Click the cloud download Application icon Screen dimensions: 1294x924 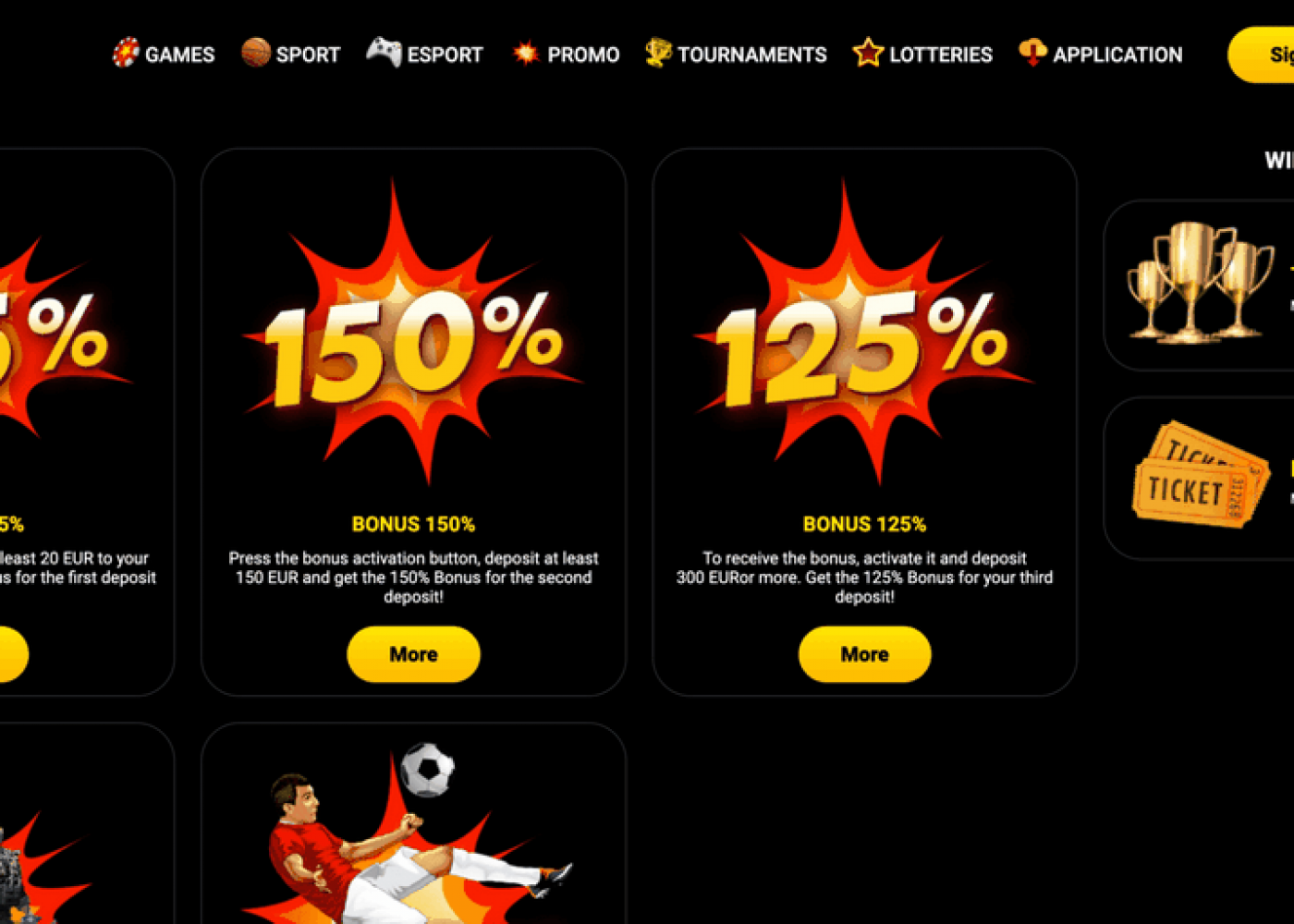pos(1032,53)
